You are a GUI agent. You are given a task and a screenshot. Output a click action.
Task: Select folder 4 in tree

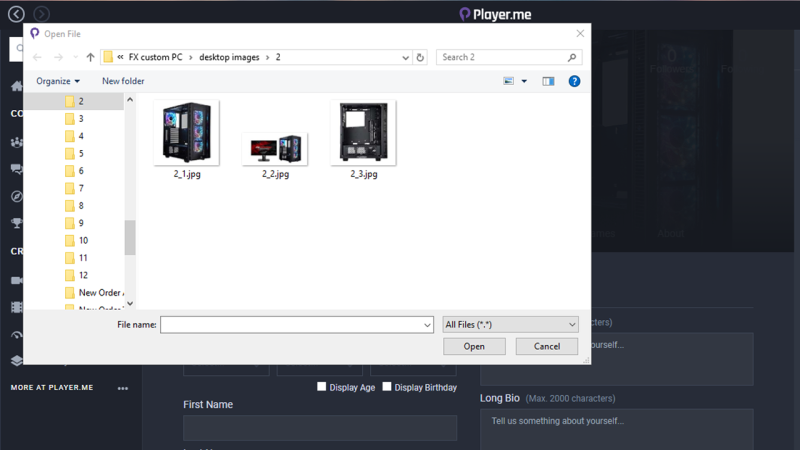pyautogui.click(x=74, y=136)
